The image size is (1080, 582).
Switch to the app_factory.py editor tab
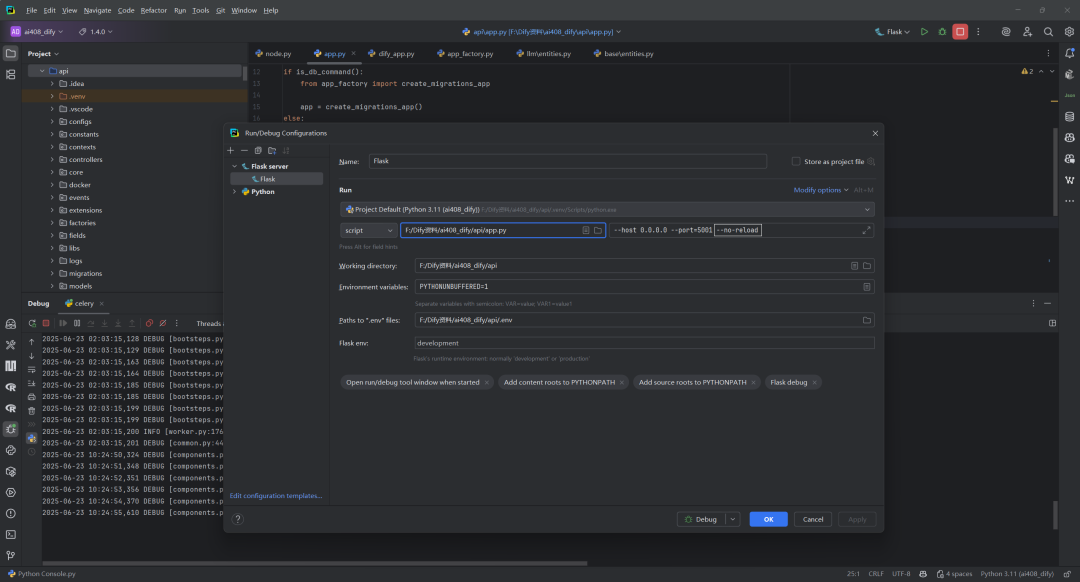[466, 54]
